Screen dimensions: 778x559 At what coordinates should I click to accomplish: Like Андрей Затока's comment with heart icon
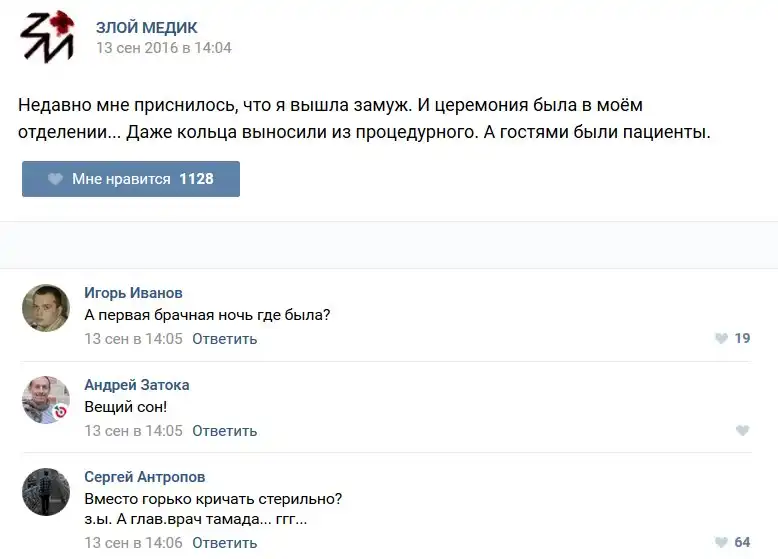[742, 431]
